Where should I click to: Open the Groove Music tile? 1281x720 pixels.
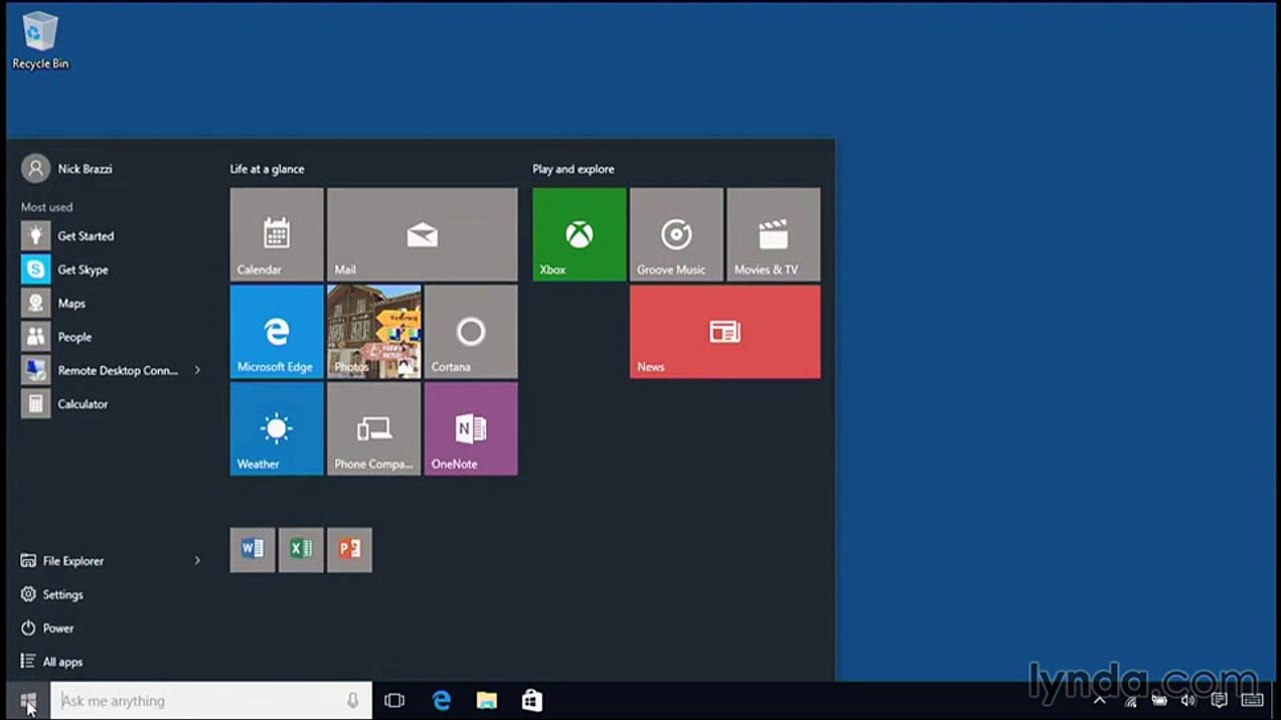(x=676, y=234)
